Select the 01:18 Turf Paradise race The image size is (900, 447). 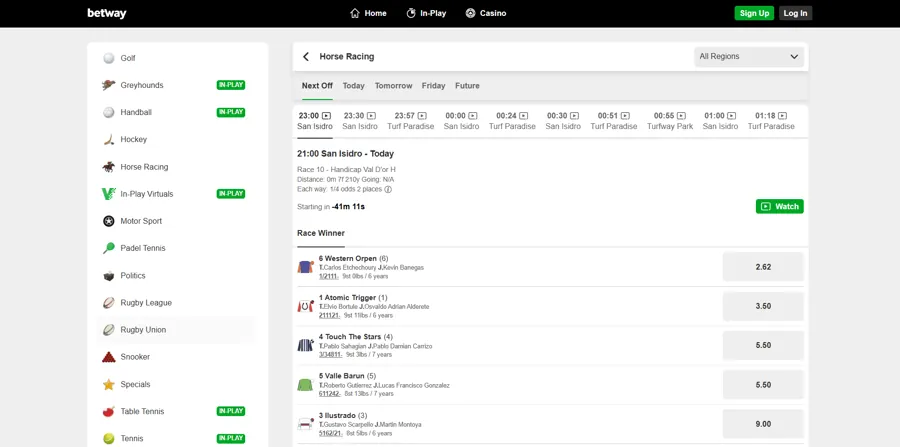[x=771, y=121]
